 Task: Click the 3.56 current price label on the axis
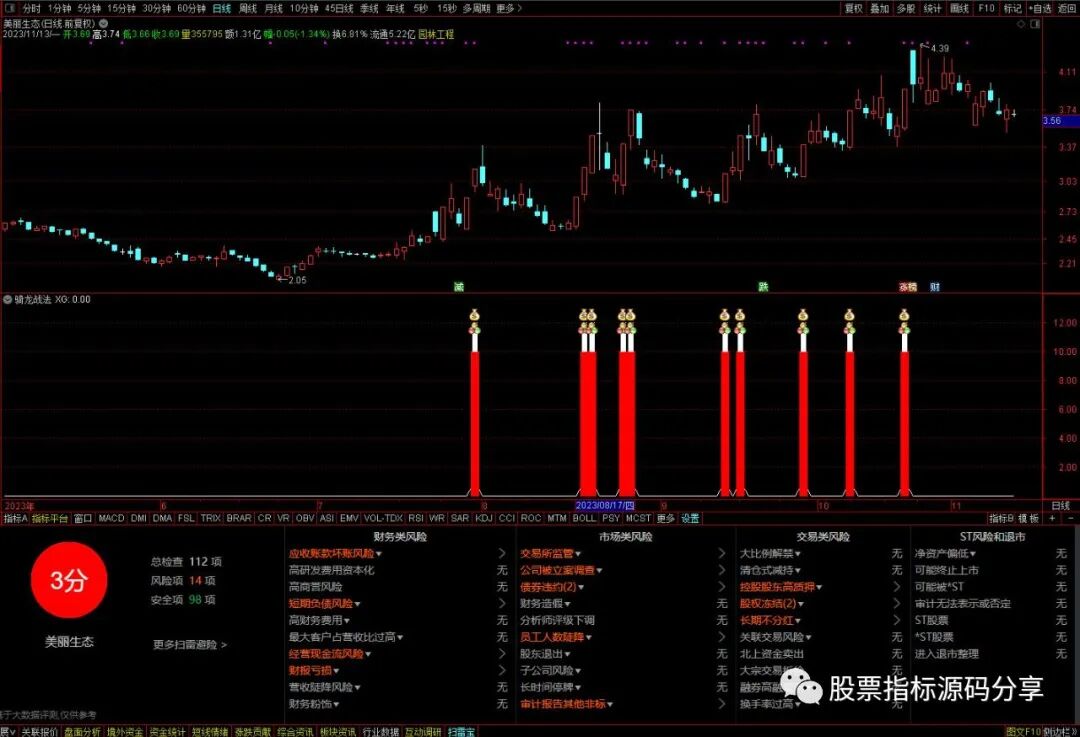1061,121
